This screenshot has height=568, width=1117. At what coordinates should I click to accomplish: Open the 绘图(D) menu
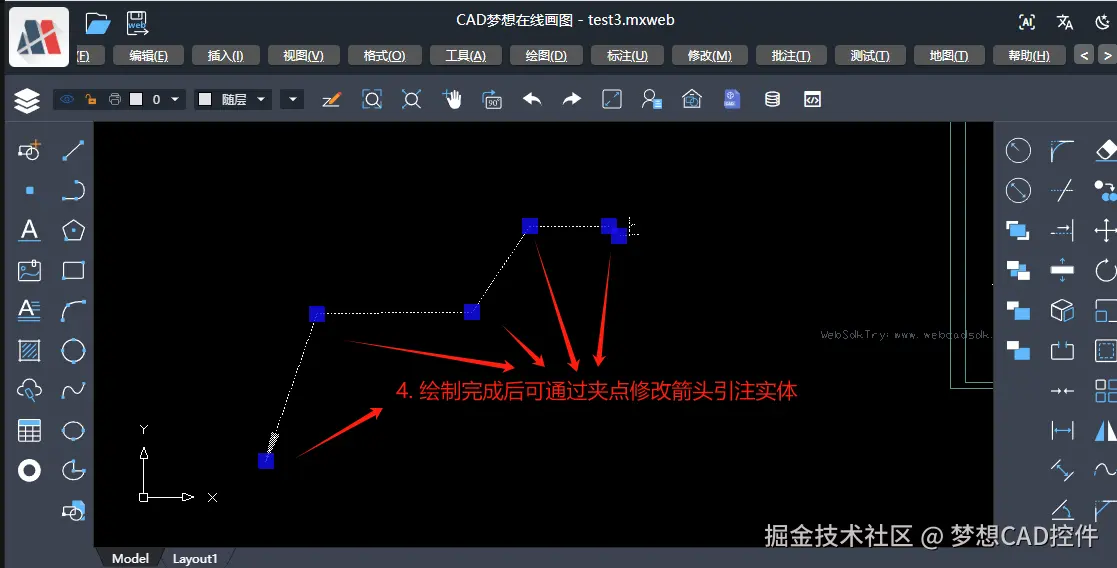546,56
